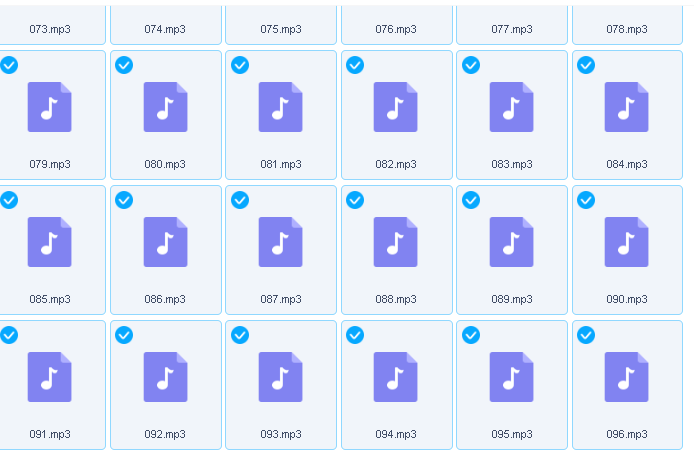Viewport: 694px width, 454px height.
Task: Uncheck the checkmark on 080.mp3
Action: 124,65
